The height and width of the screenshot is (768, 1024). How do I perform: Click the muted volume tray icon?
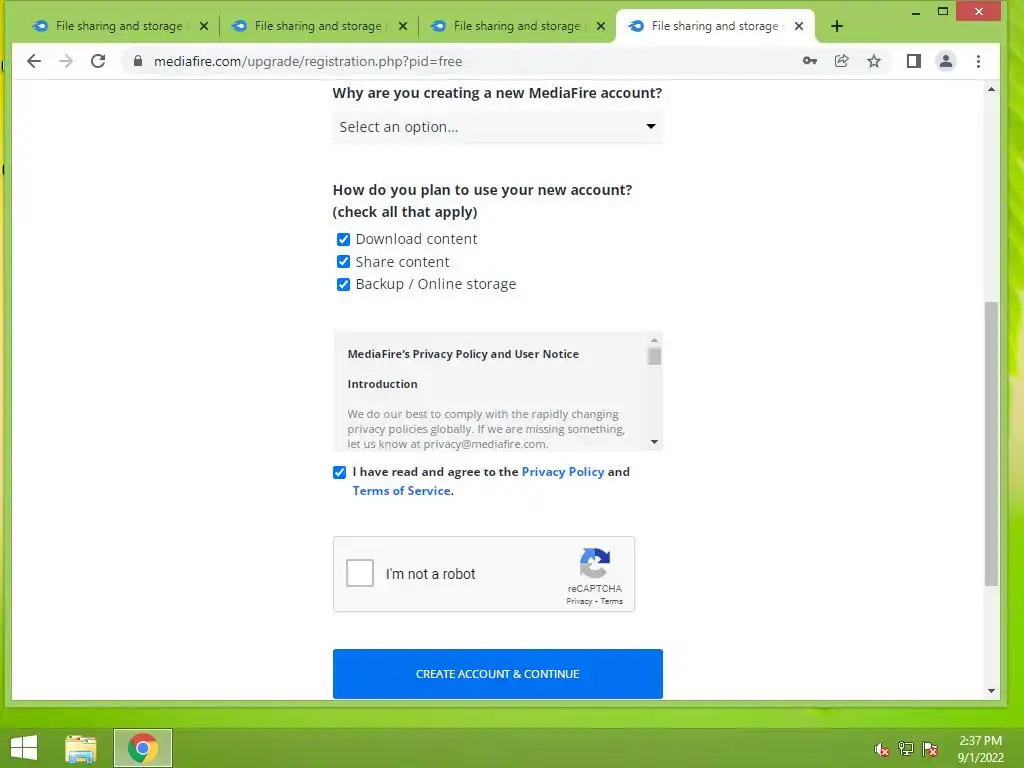(882, 749)
